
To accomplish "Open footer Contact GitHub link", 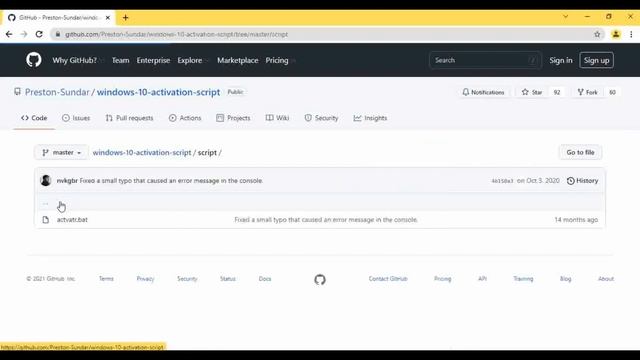I will coord(388,279).
